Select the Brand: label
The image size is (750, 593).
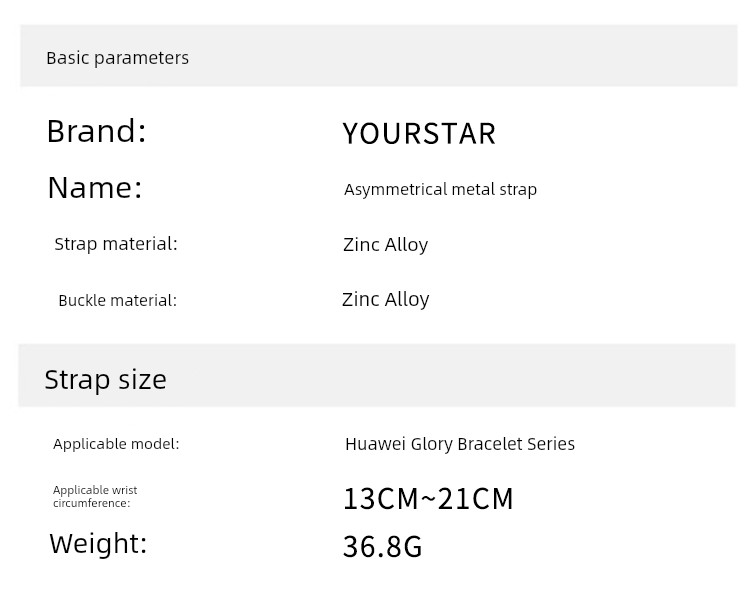96,131
